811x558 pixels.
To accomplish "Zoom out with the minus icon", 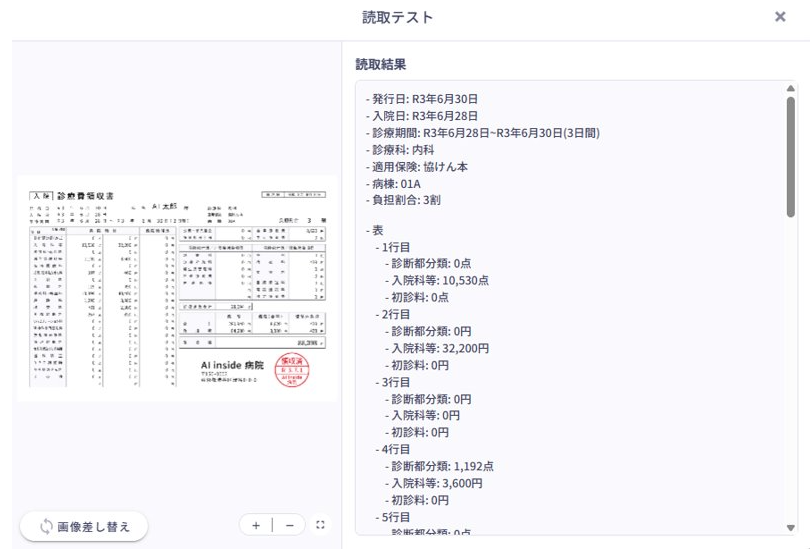I will click(x=288, y=526).
